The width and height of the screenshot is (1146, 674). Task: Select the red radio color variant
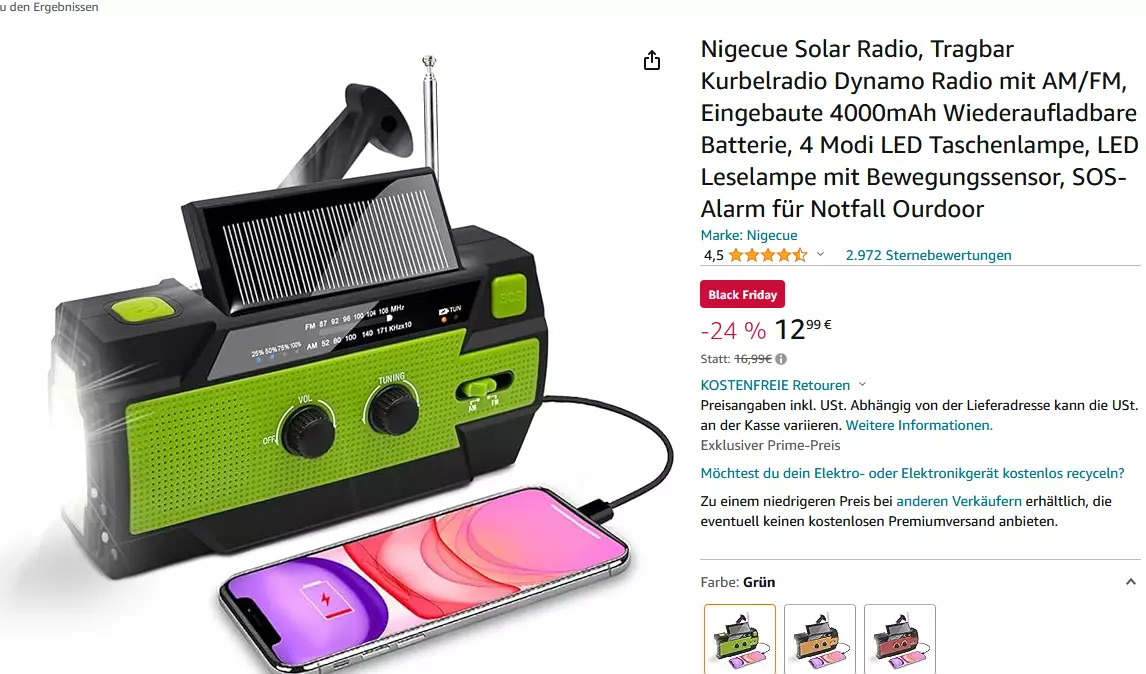point(899,639)
